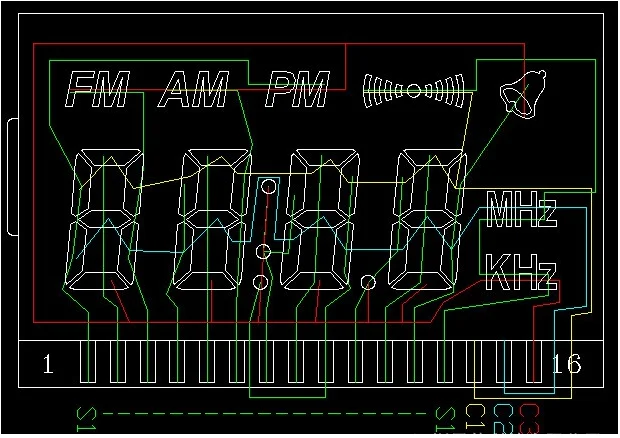620x438 pixels.
Task: Click the second seven-segment digit
Action: coord(212,219)
